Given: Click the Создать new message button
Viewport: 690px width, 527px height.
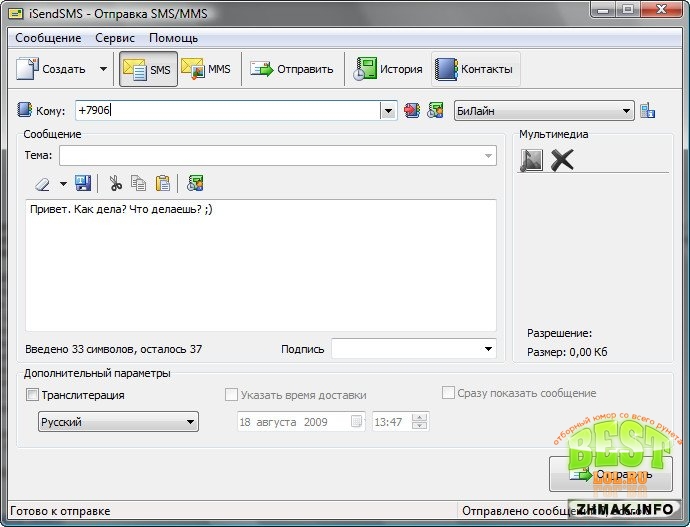Looking at the screenshot, I should tap(50, 69).
